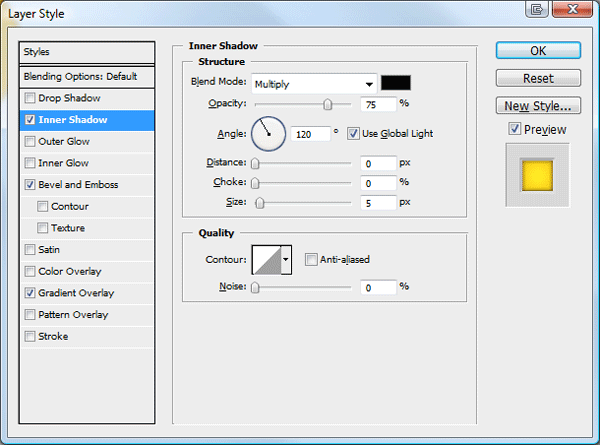Open the Styles panel entry
600x445 pixels.
[87, 52]
